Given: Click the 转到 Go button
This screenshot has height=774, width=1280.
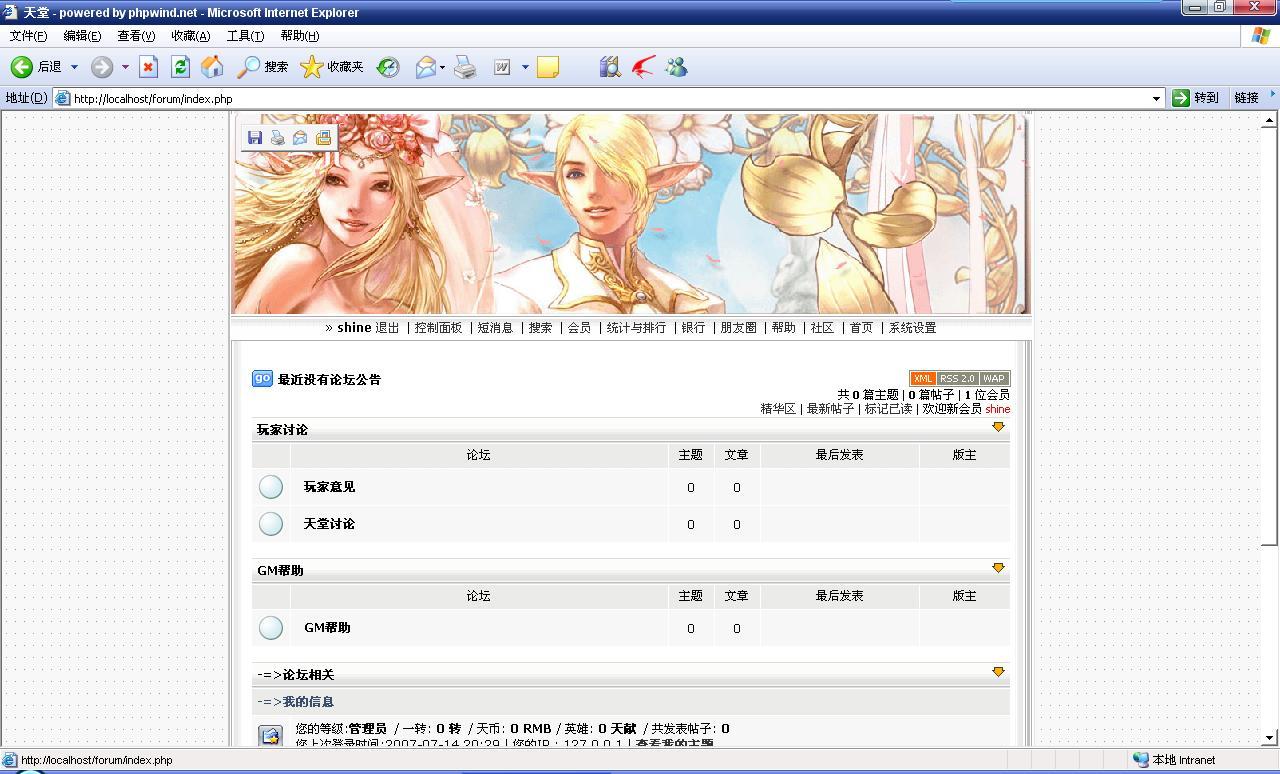Looking at the screenshot, I should [x=1196, y=98].
